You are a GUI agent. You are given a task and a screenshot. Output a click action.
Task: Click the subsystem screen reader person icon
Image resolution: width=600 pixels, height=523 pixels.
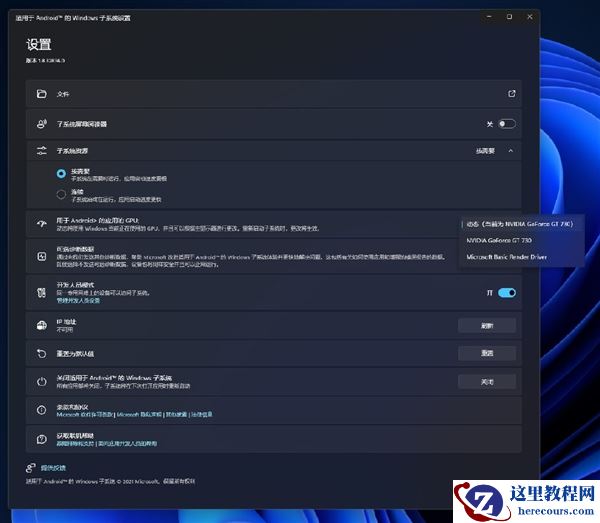pos(41,124)
